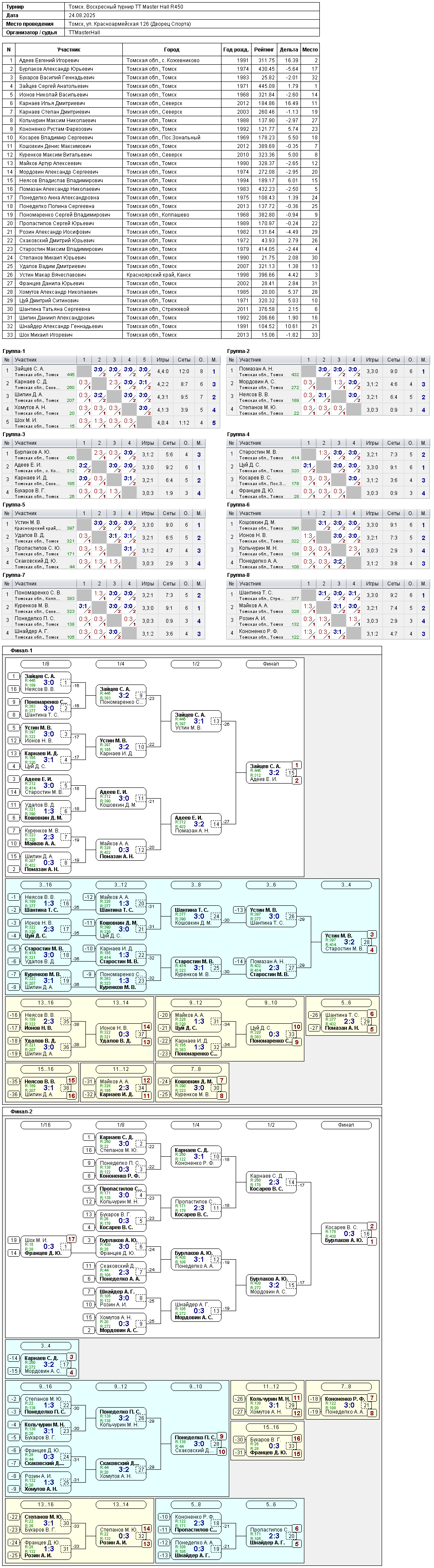Click the rating value 445.09

[267, 86]
